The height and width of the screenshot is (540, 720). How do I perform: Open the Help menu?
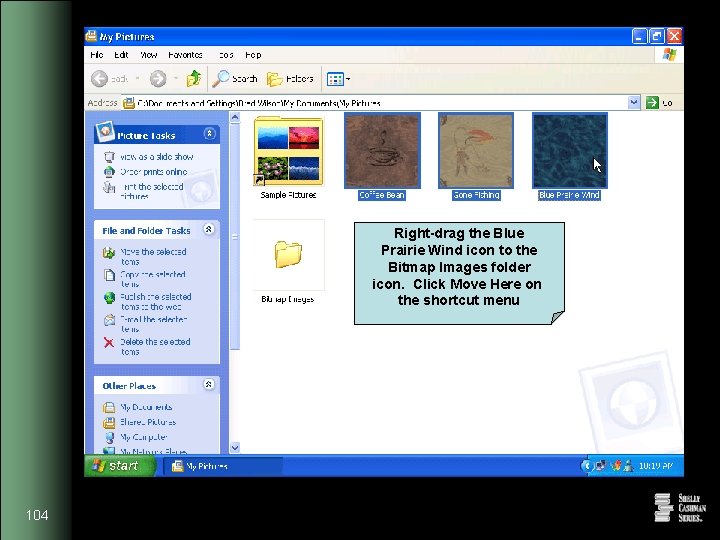253,55
